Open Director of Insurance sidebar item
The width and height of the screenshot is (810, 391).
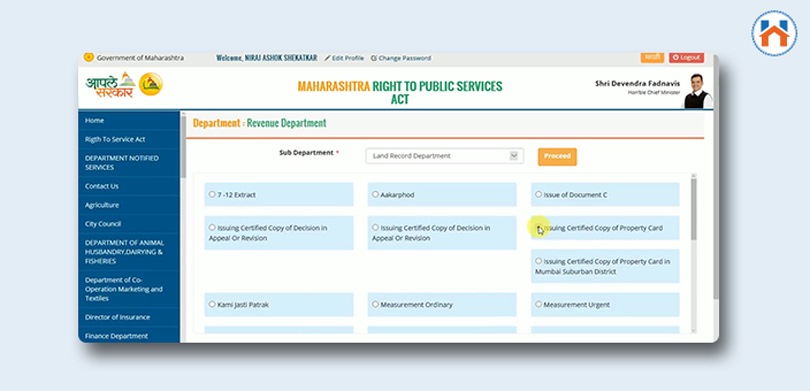(x=129, y=317)
